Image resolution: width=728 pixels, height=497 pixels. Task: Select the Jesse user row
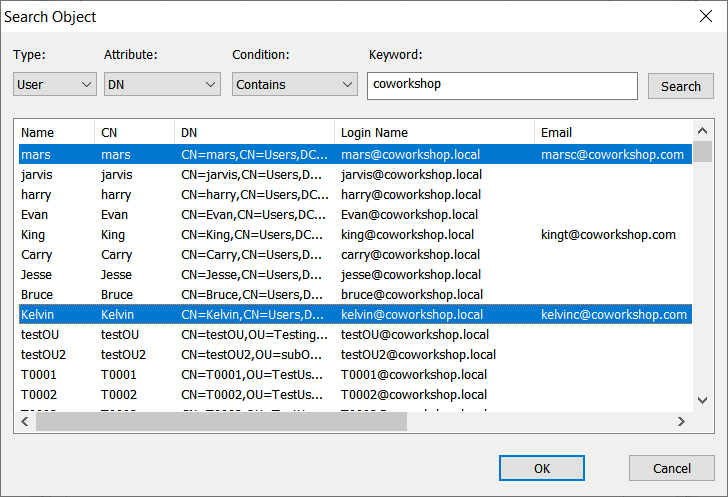(355, 275)
